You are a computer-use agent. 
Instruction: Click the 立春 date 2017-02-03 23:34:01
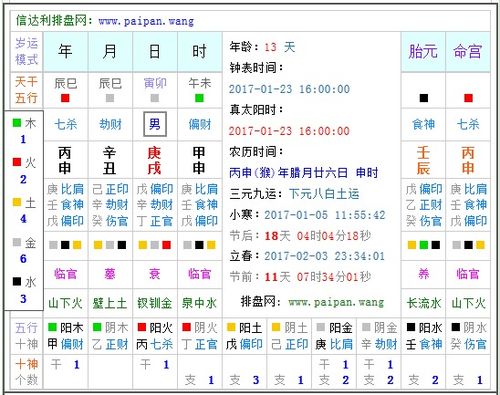coord(325,256)
